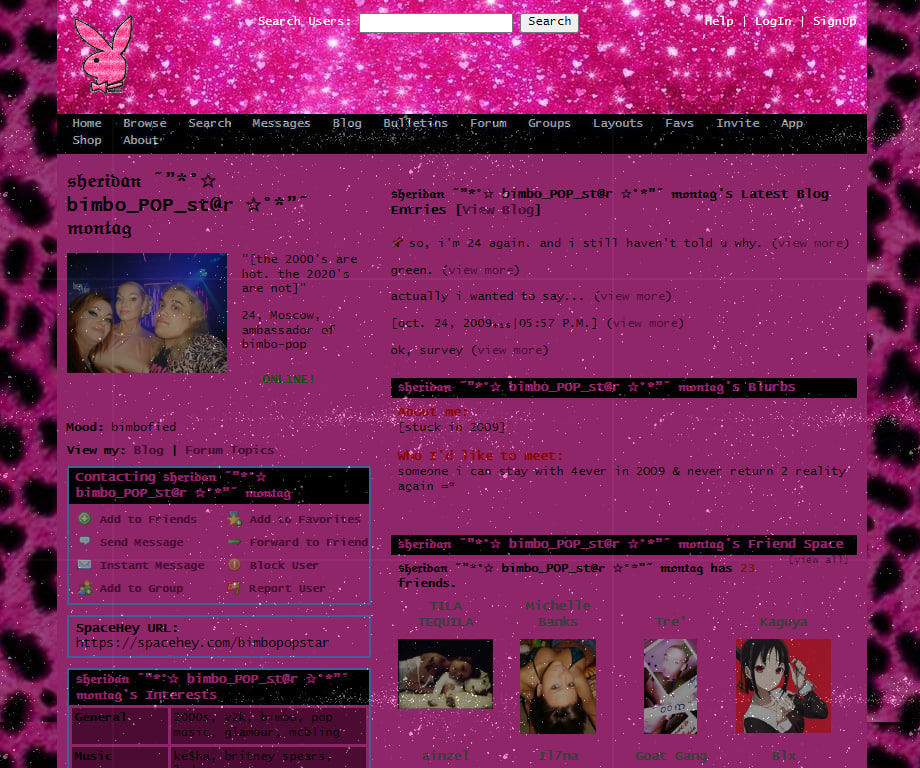Image resolution: width=920 pixels, height=768 pixels.
Task: Click Tre' friend photo
Action: pyautogui.click(x=670, y=686)
